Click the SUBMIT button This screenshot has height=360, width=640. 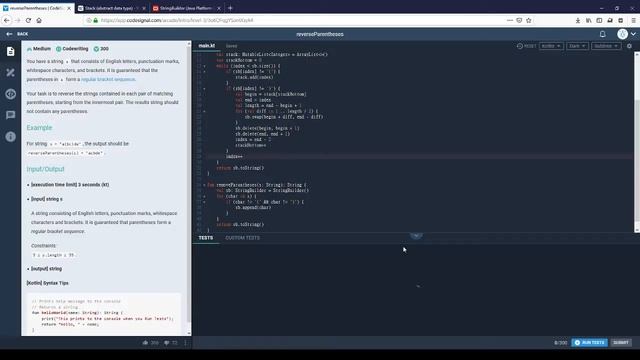[621, 342]
